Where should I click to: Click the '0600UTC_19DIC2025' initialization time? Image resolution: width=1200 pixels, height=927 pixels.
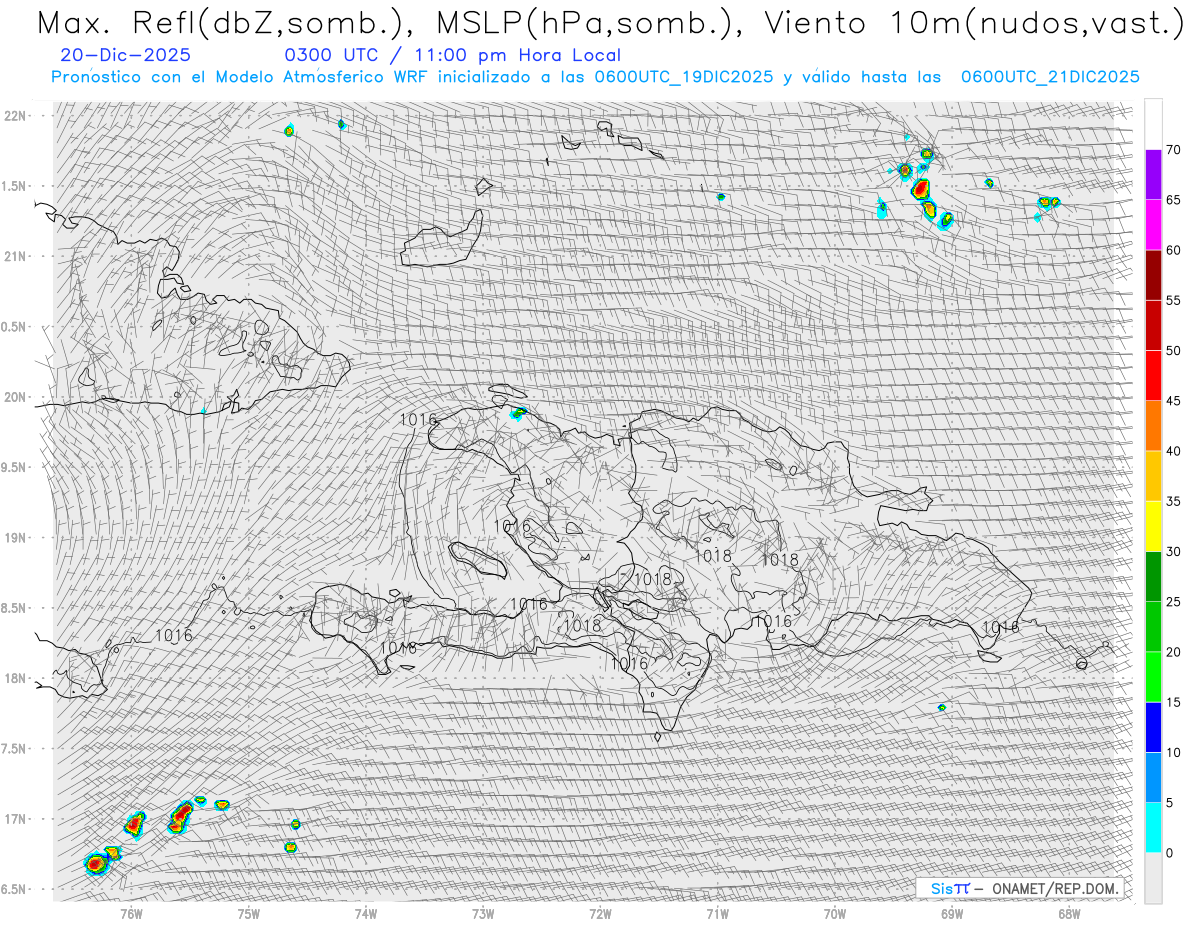pos(683,77)
